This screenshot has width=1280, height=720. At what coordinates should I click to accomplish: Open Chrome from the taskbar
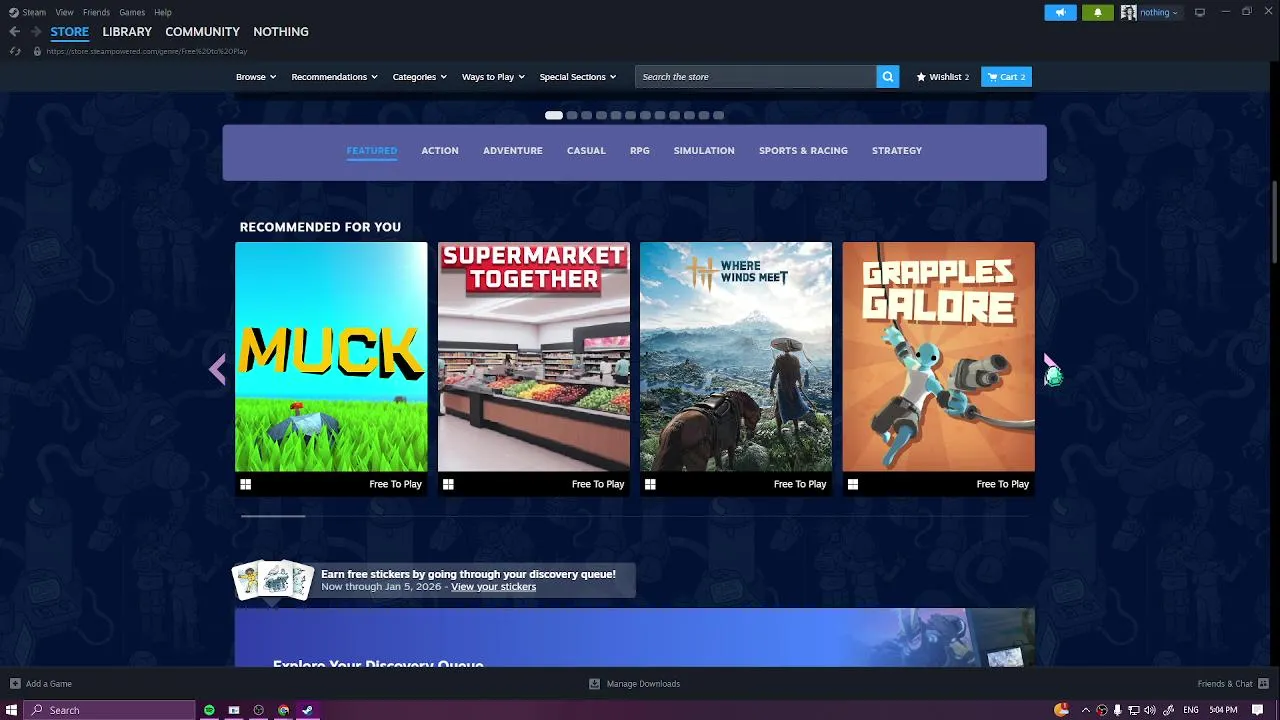pyautogui.click(x=283, y=710)
